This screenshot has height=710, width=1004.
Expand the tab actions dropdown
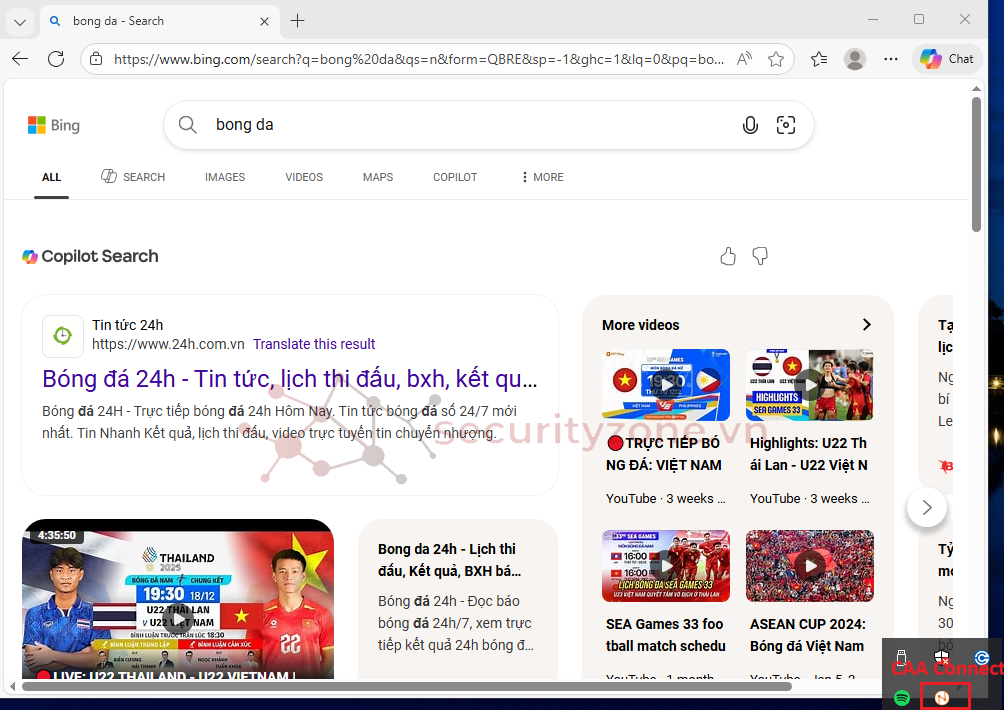pos(20,21)
